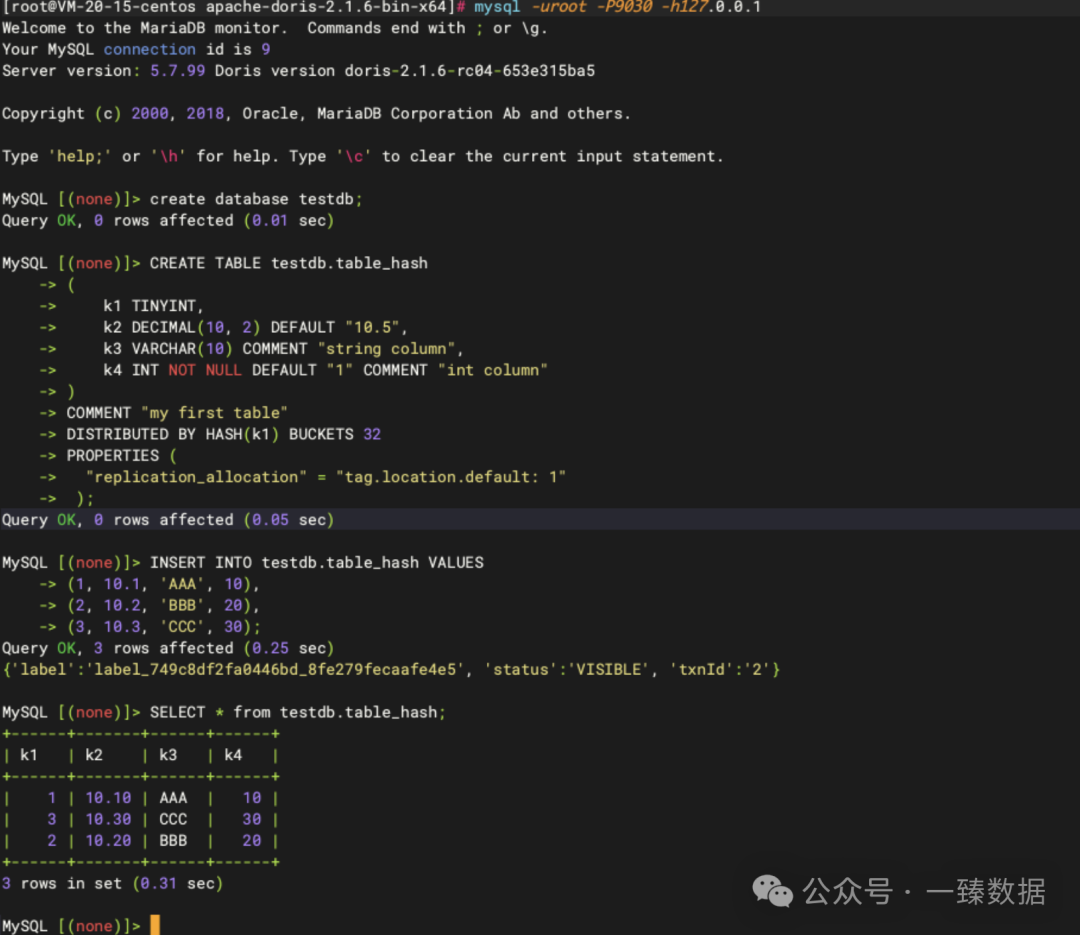Click the "(2, 10.2, 'BBB', 20)," values row

point(163,605)
